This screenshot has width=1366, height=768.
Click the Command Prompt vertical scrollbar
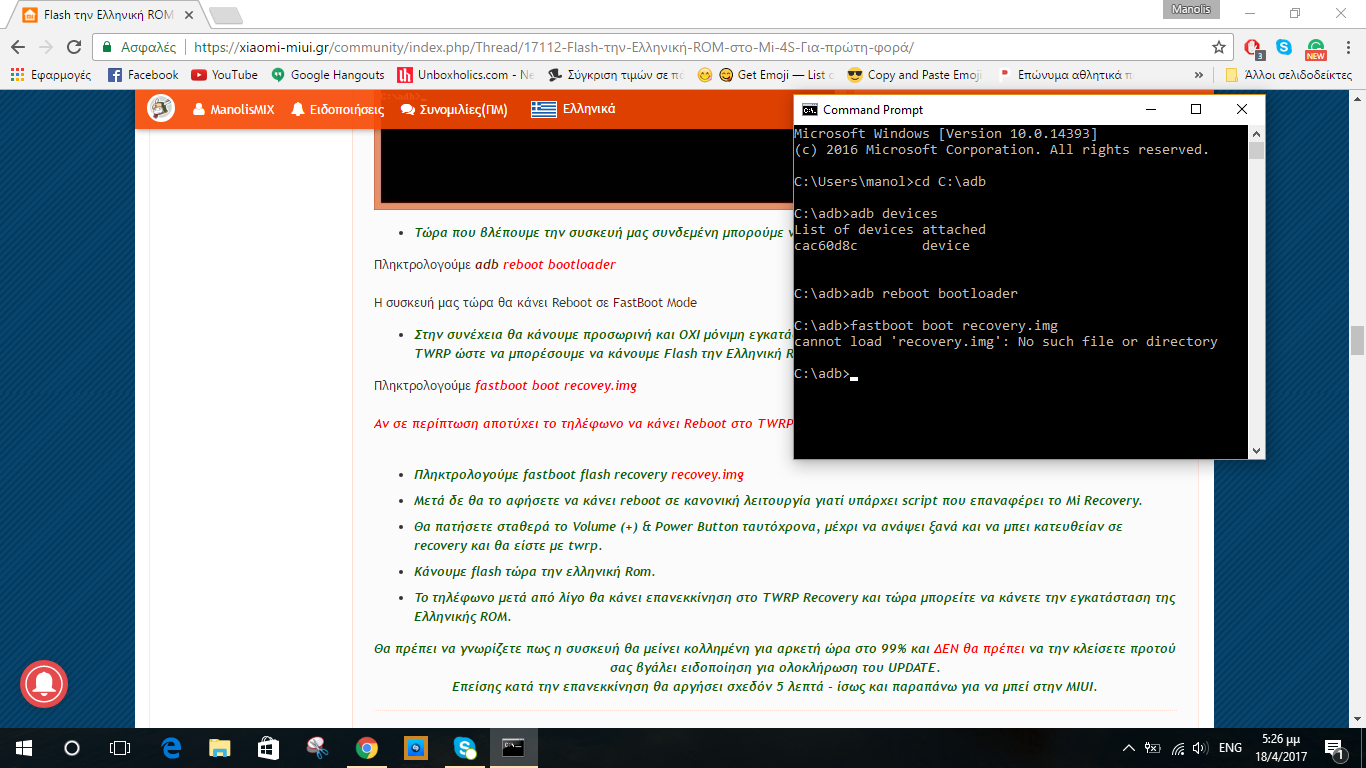(x=1256, y=300)
